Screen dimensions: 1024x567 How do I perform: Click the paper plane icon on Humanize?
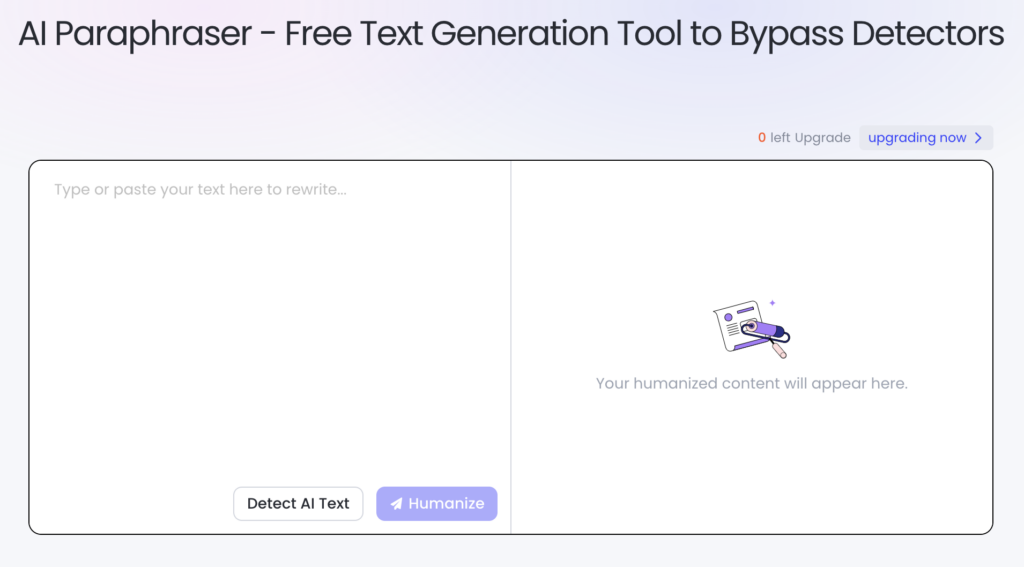[397, 504]
